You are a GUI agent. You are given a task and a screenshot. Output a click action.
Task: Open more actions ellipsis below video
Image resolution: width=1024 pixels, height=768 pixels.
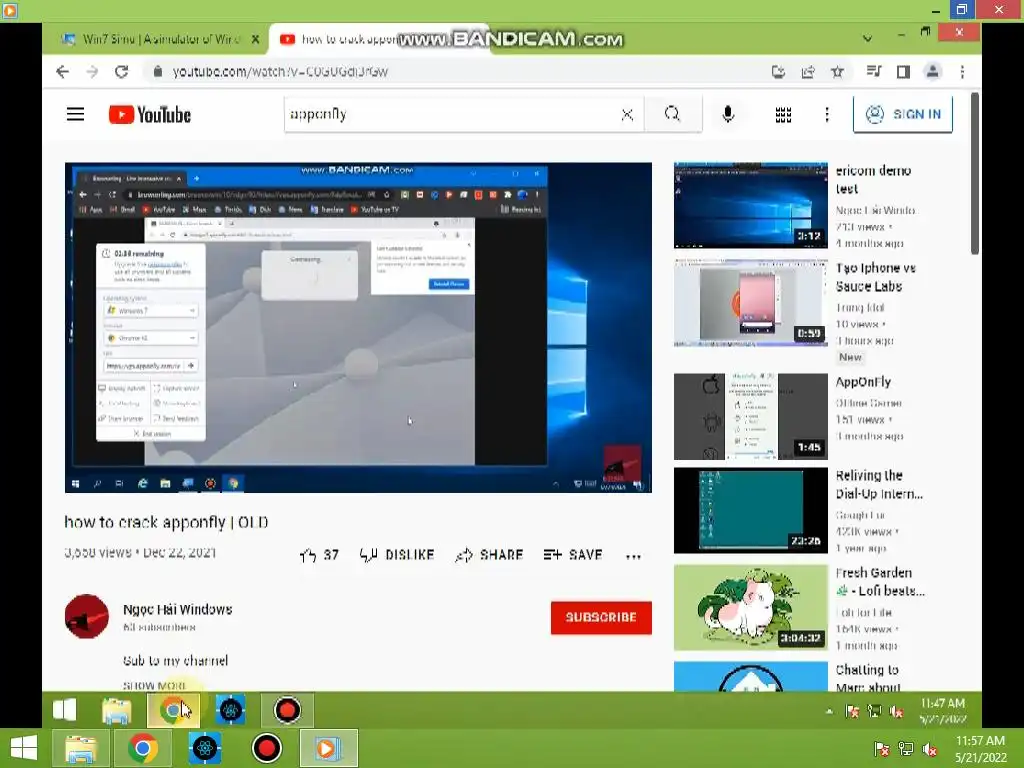(x=633, y=556)
